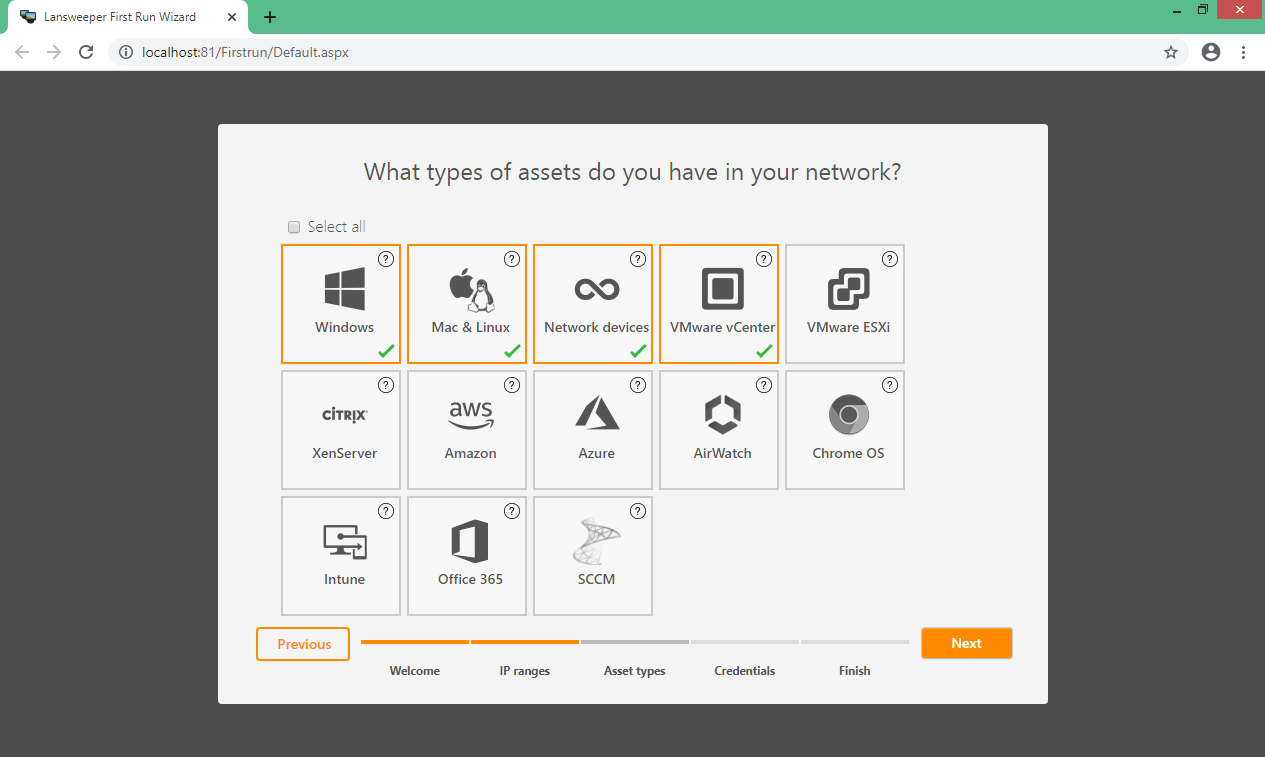Check the Select all checkbox

tap(294, 227)
